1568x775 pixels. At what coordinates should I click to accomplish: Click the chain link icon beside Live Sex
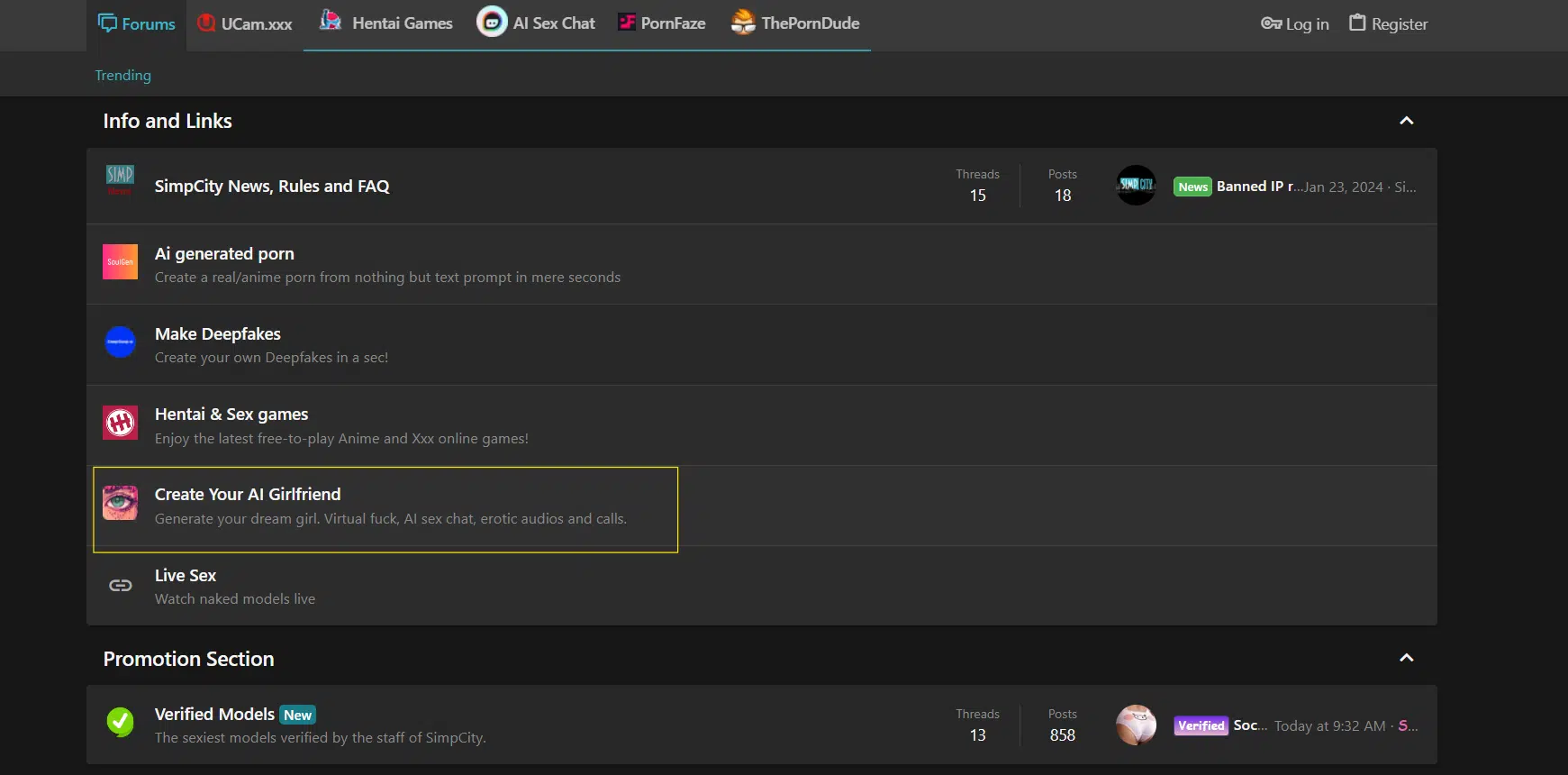120,586
